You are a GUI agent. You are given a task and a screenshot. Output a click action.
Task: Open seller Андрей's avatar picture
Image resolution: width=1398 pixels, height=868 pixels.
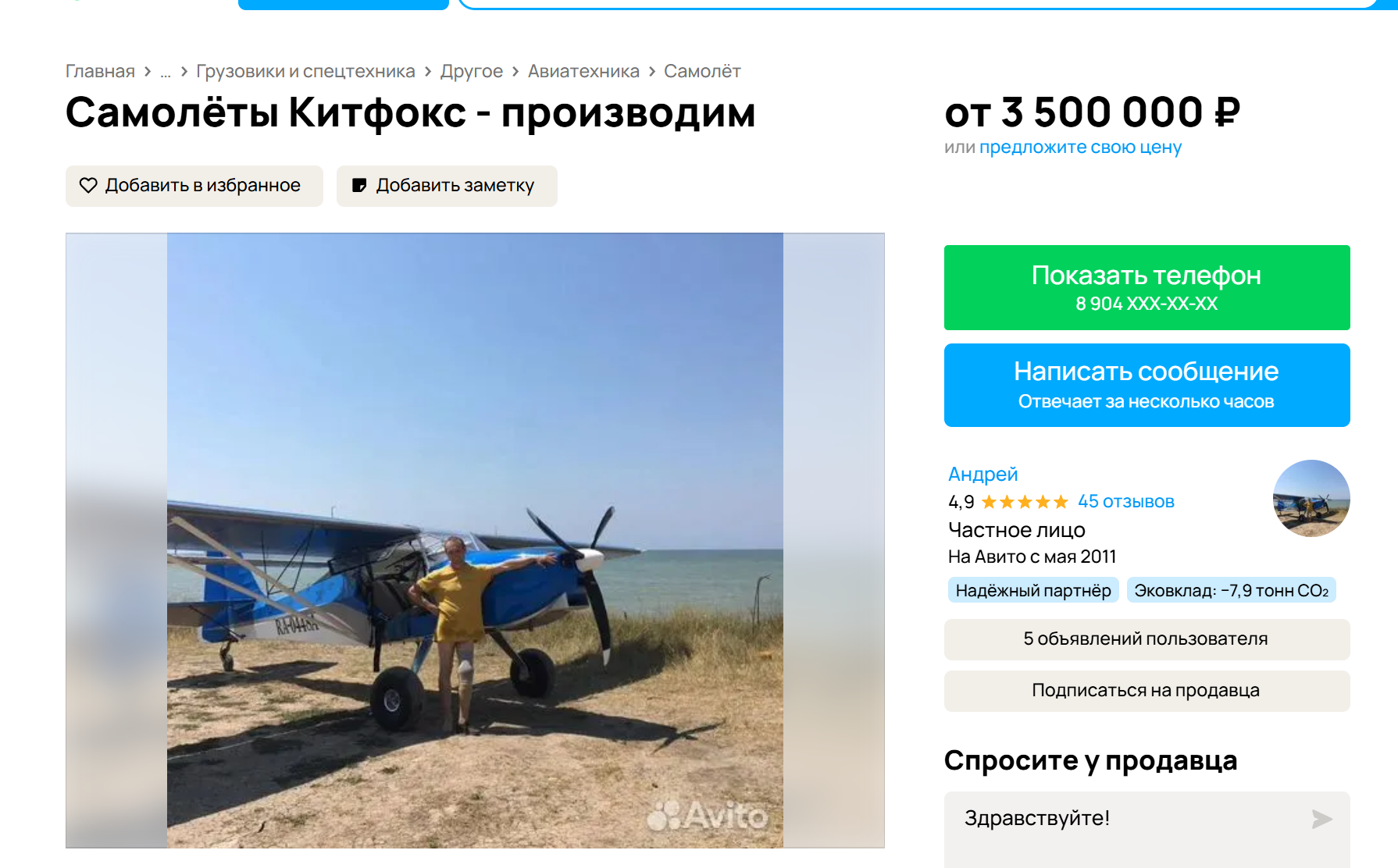tap(1311, 498)
